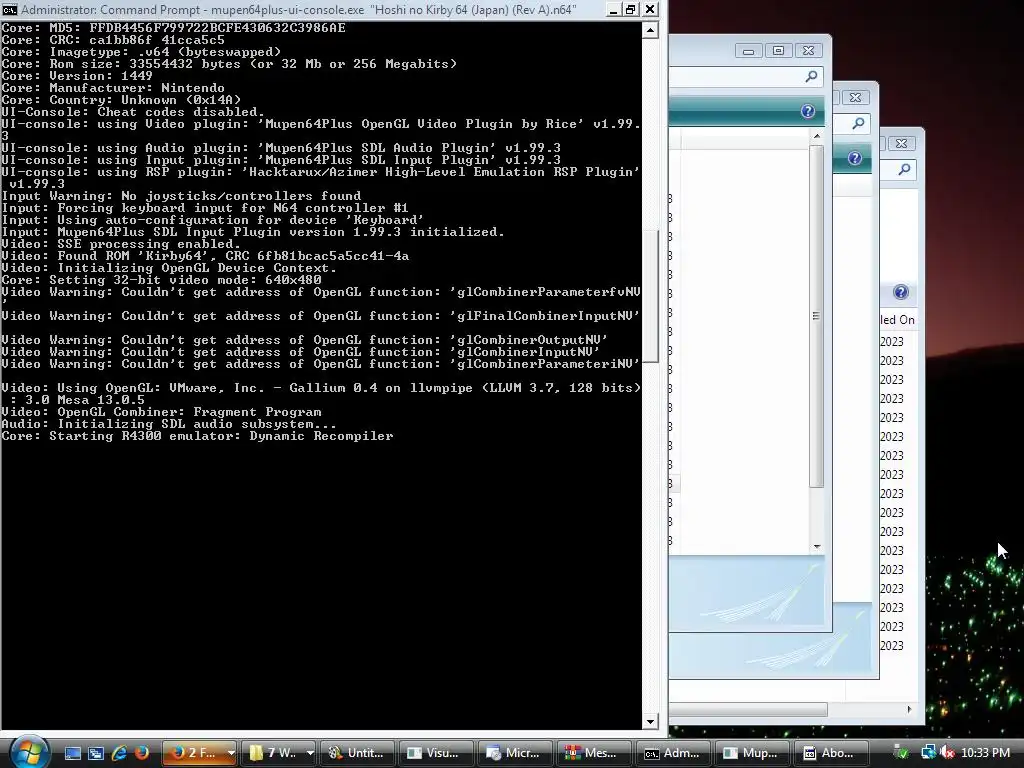The image size is (1024, 768).
Task: Click the Command Prompt vertical scrollbar thumb
Action: coord(650,296)
